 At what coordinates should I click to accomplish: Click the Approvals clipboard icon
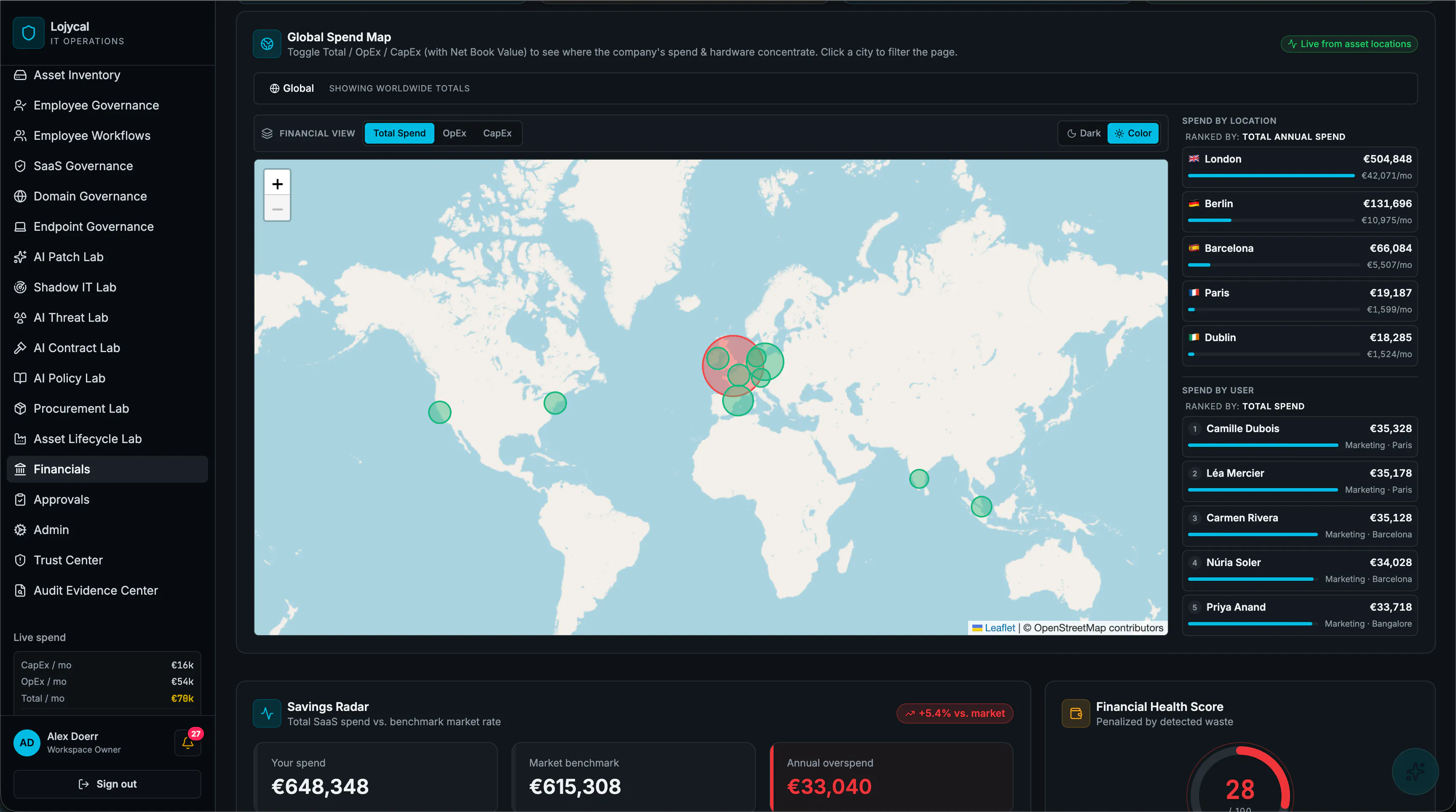(20, 499)
